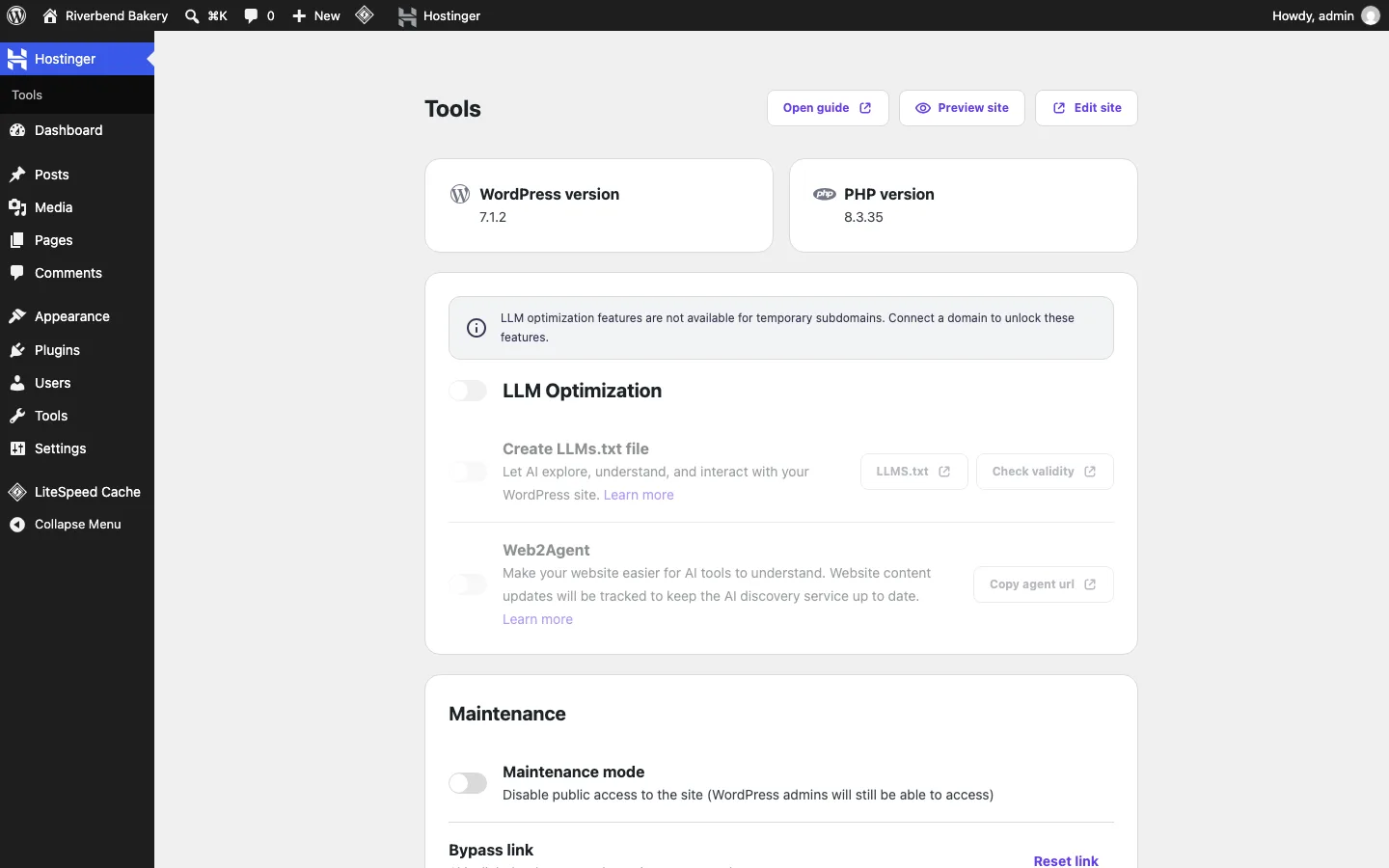Click the Media icon in sidebar
The image size is (1389, 868).
[x=17, y=207]
